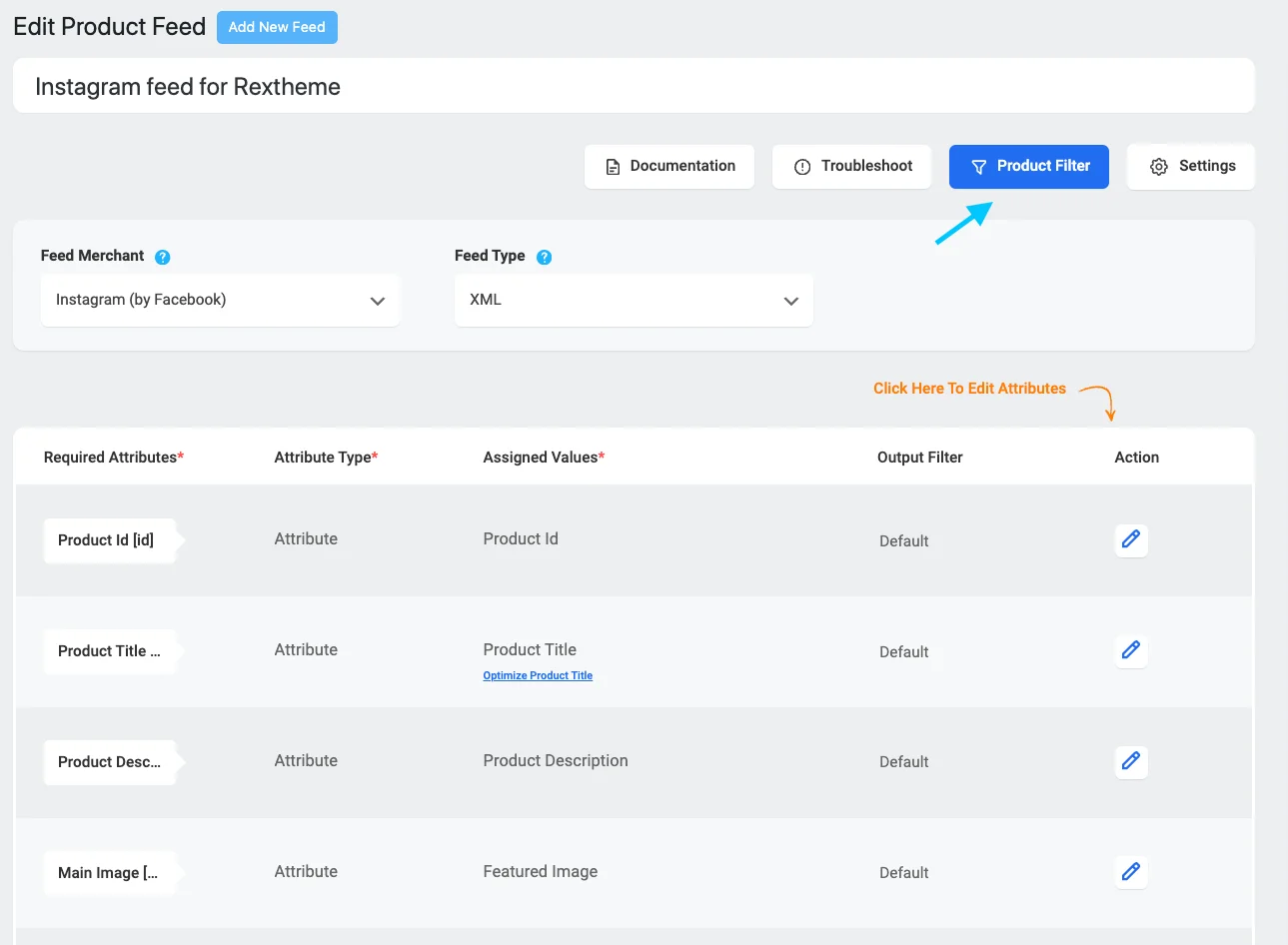This screenshot has width=1288, height=945.
Task: Open the Troubleshoot button
Action: click(x=851, y=166)
